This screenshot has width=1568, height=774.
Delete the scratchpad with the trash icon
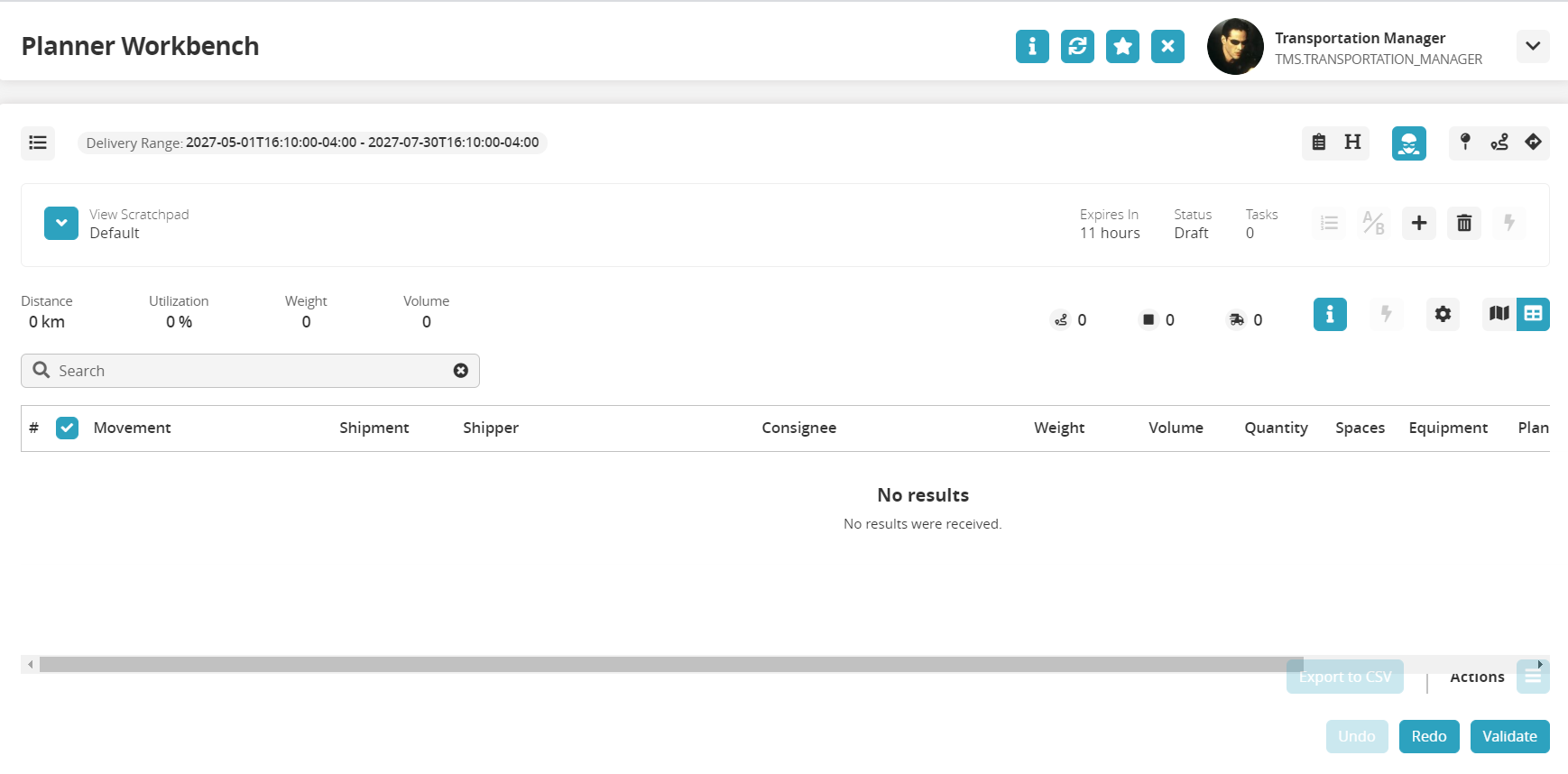click(1464, 223)
